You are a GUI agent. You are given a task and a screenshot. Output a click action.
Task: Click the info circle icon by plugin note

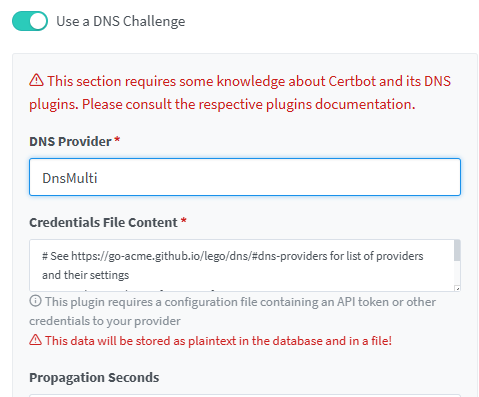click(x=35, y=301)
